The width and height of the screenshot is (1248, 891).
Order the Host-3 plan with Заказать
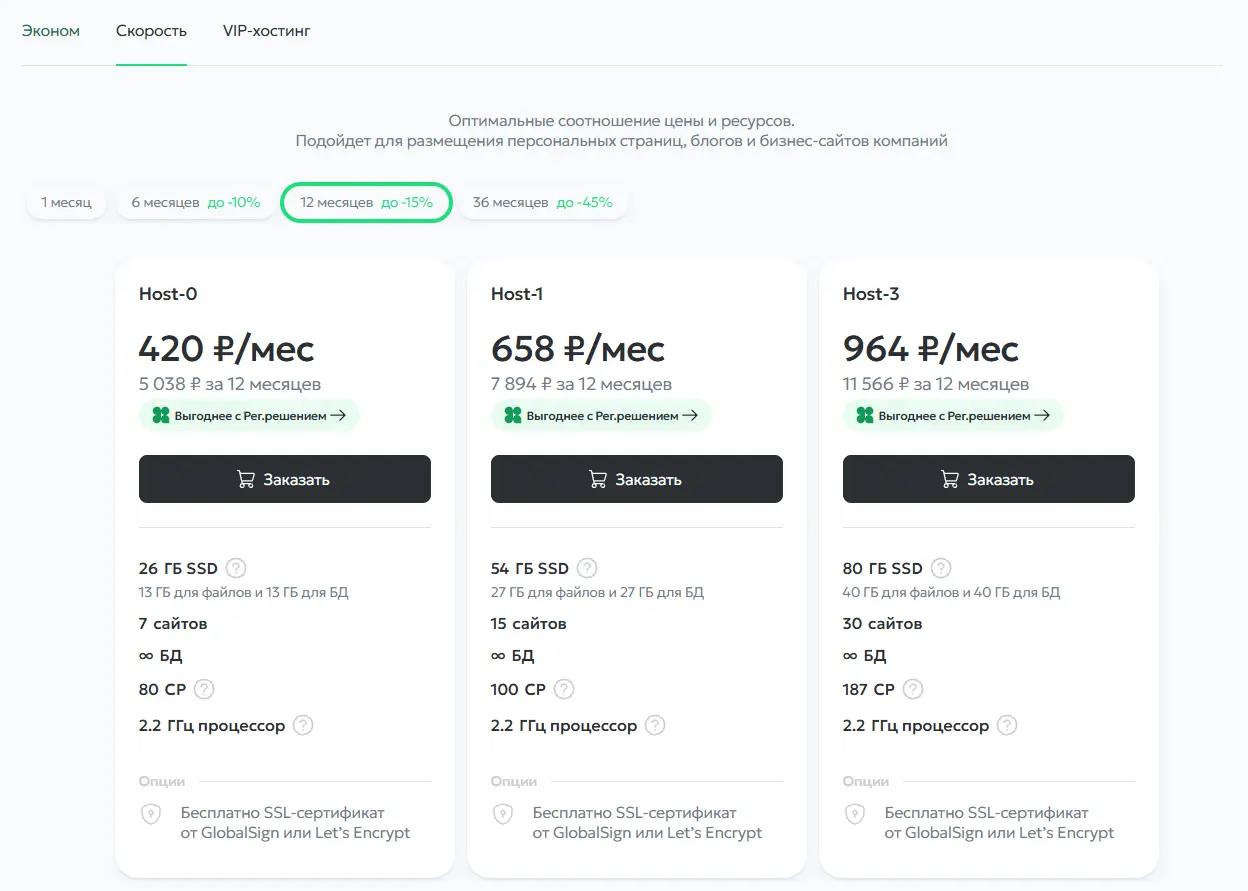[x=989, y=479]
